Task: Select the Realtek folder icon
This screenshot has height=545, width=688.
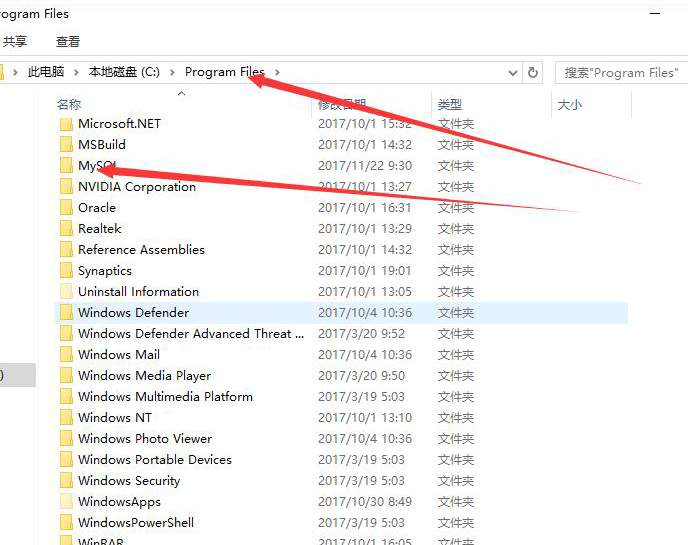Action: [66, 229]
